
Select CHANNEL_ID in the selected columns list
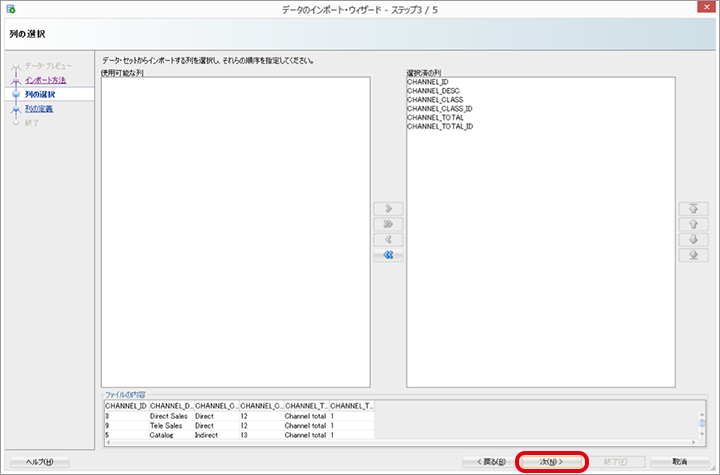(428, 82)
